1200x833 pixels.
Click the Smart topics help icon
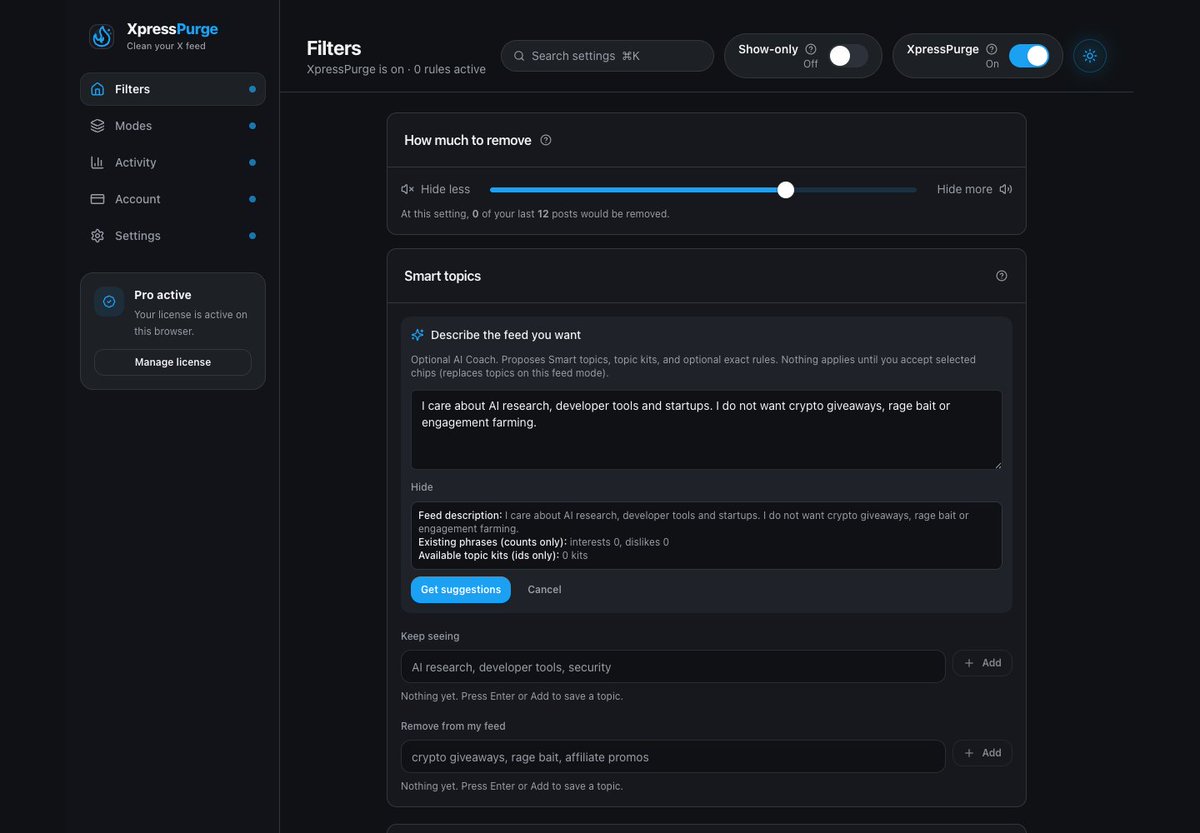tap(1002, 276)
